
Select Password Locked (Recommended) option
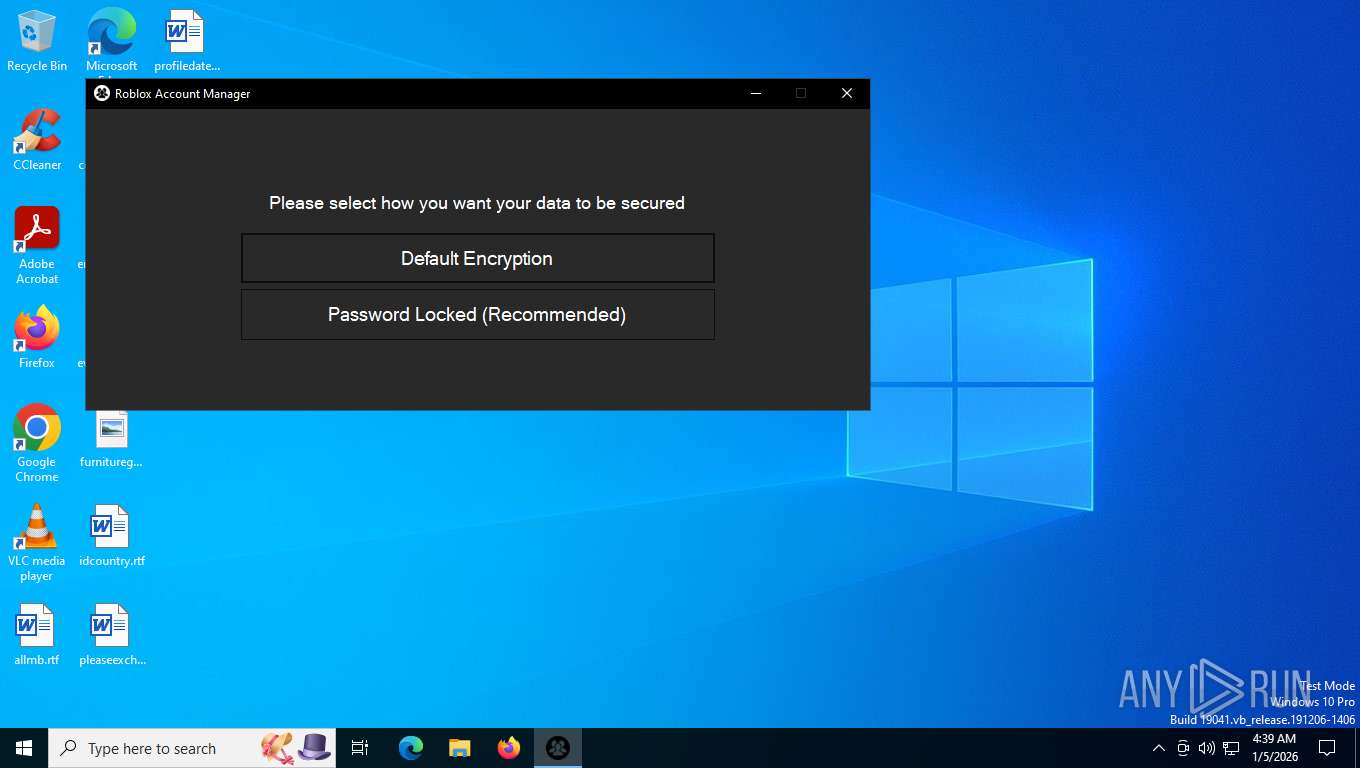click(x=477, y=314)
